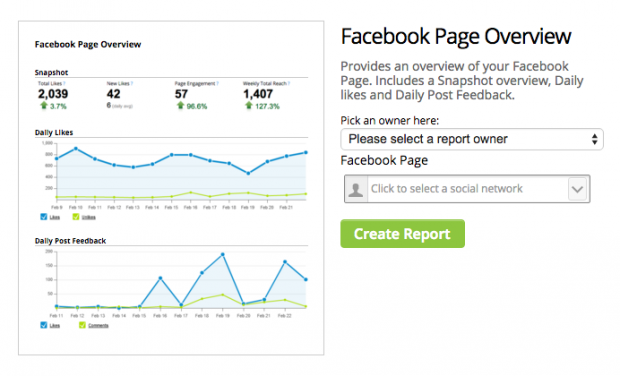
Task: Click the Comments legend link
Action: tap(98, 325)
